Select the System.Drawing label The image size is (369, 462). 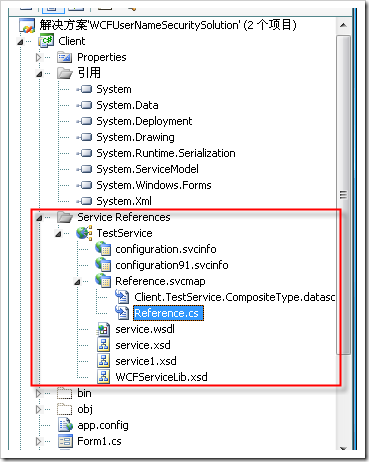pos(135,137)
